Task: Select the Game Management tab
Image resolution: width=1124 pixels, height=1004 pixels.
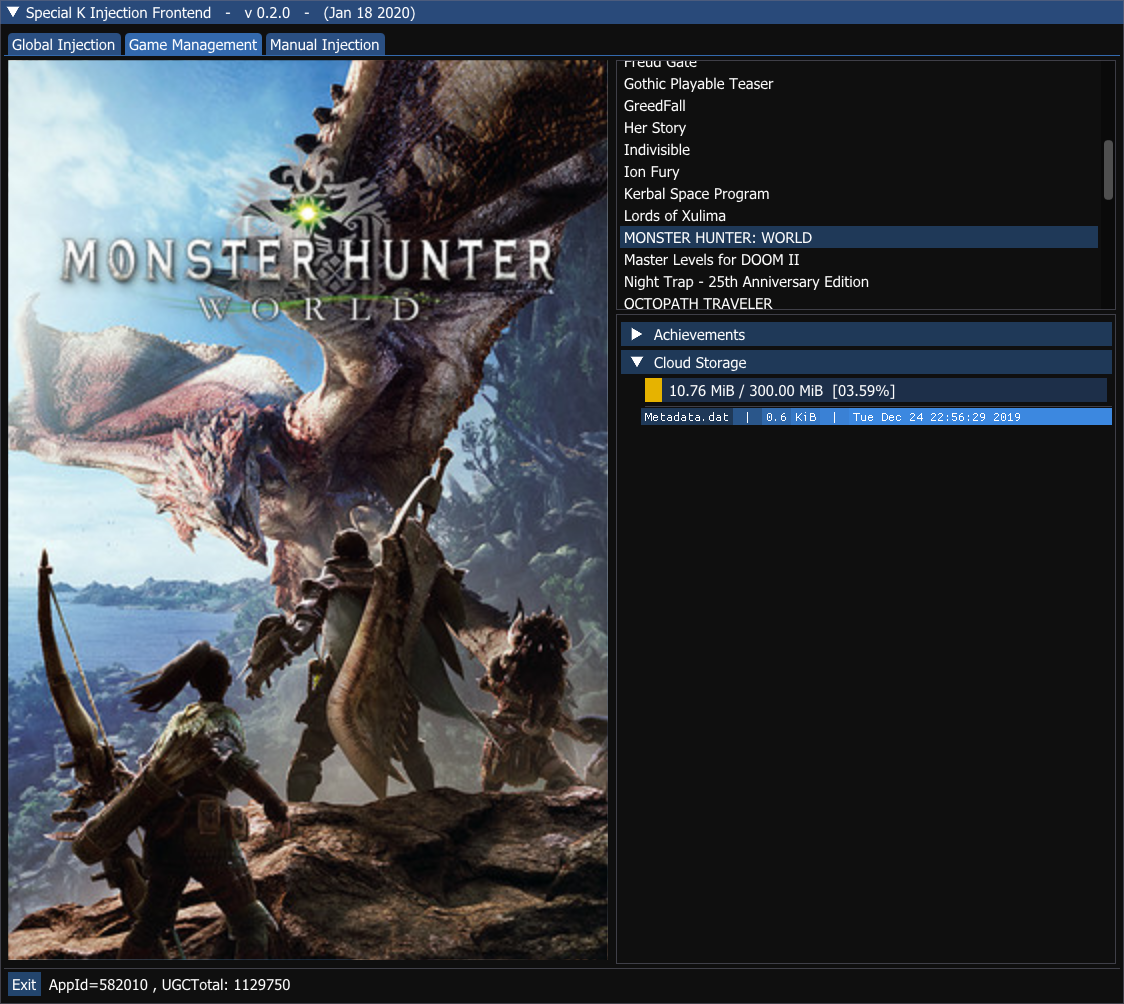Action: pos(193,45)
